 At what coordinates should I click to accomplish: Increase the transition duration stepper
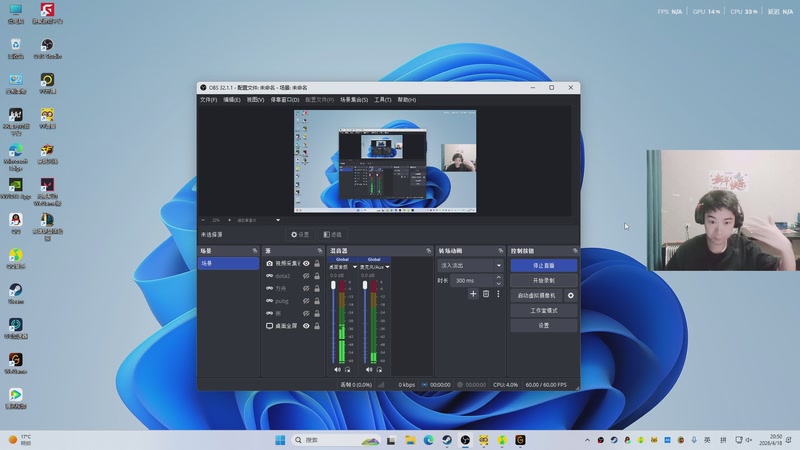click(498, 278)
